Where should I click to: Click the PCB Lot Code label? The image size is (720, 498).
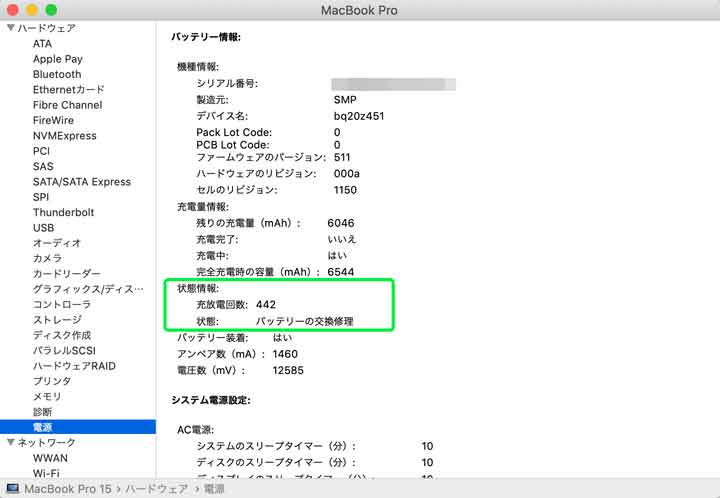233,145
